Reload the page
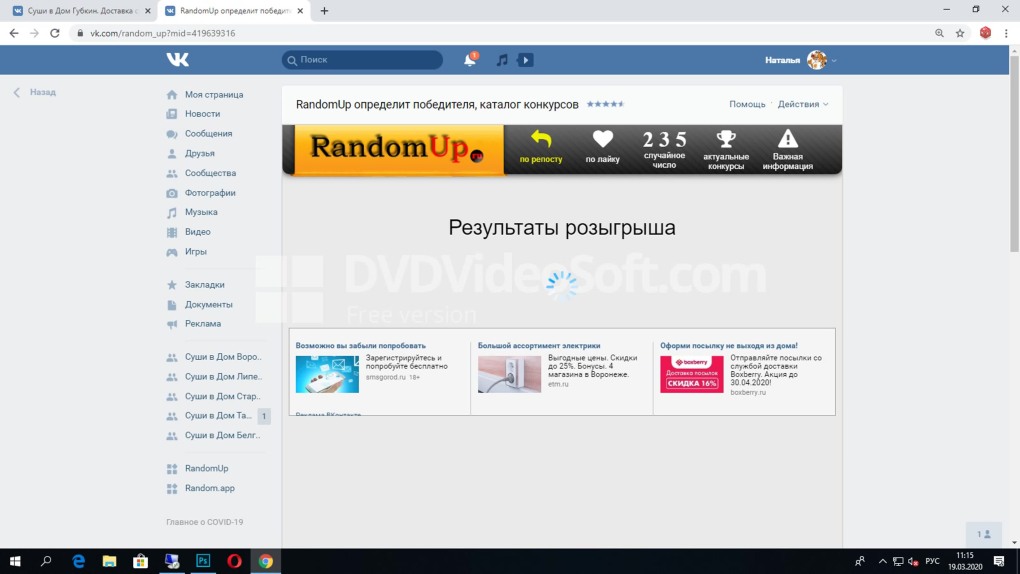Image resolution: width=1020 pixels, height=574 pixels. point(55,33)
